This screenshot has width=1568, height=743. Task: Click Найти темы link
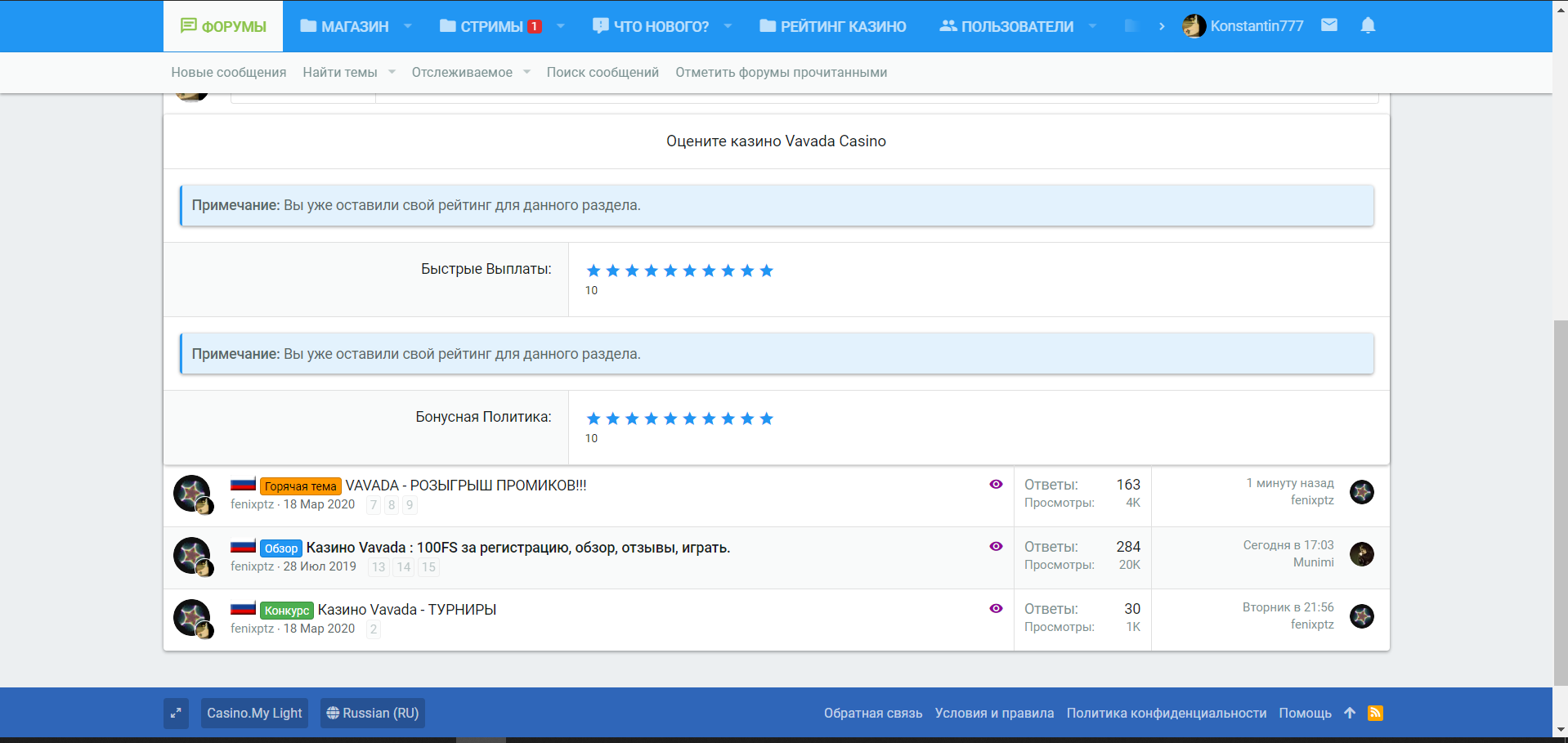click(x=340, y=72)
